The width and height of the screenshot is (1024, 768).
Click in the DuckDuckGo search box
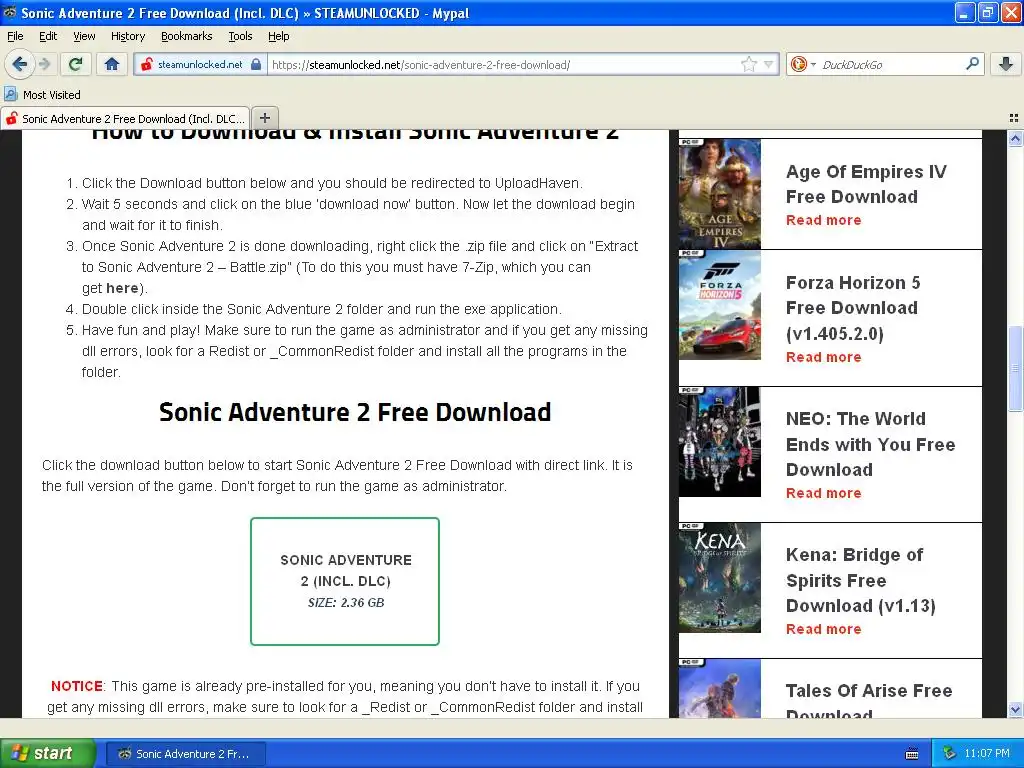coord(889,65)
